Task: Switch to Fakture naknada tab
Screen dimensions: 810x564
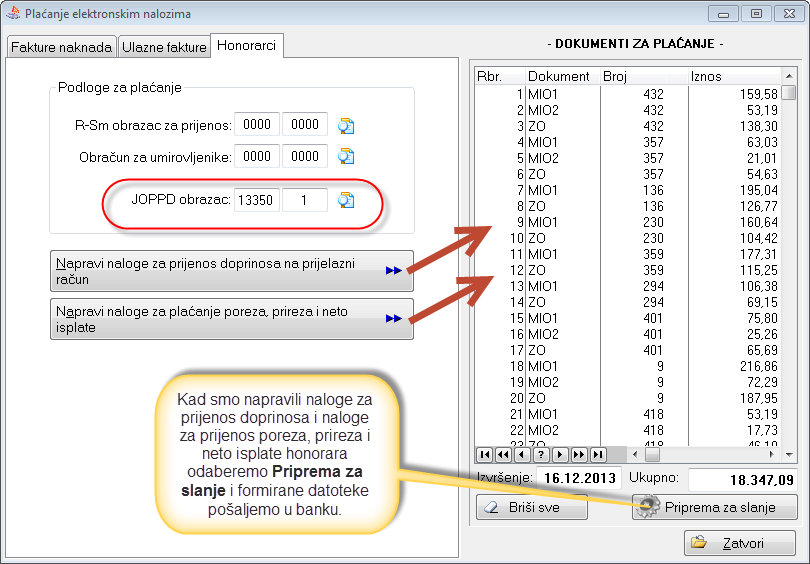Action: 61,47
